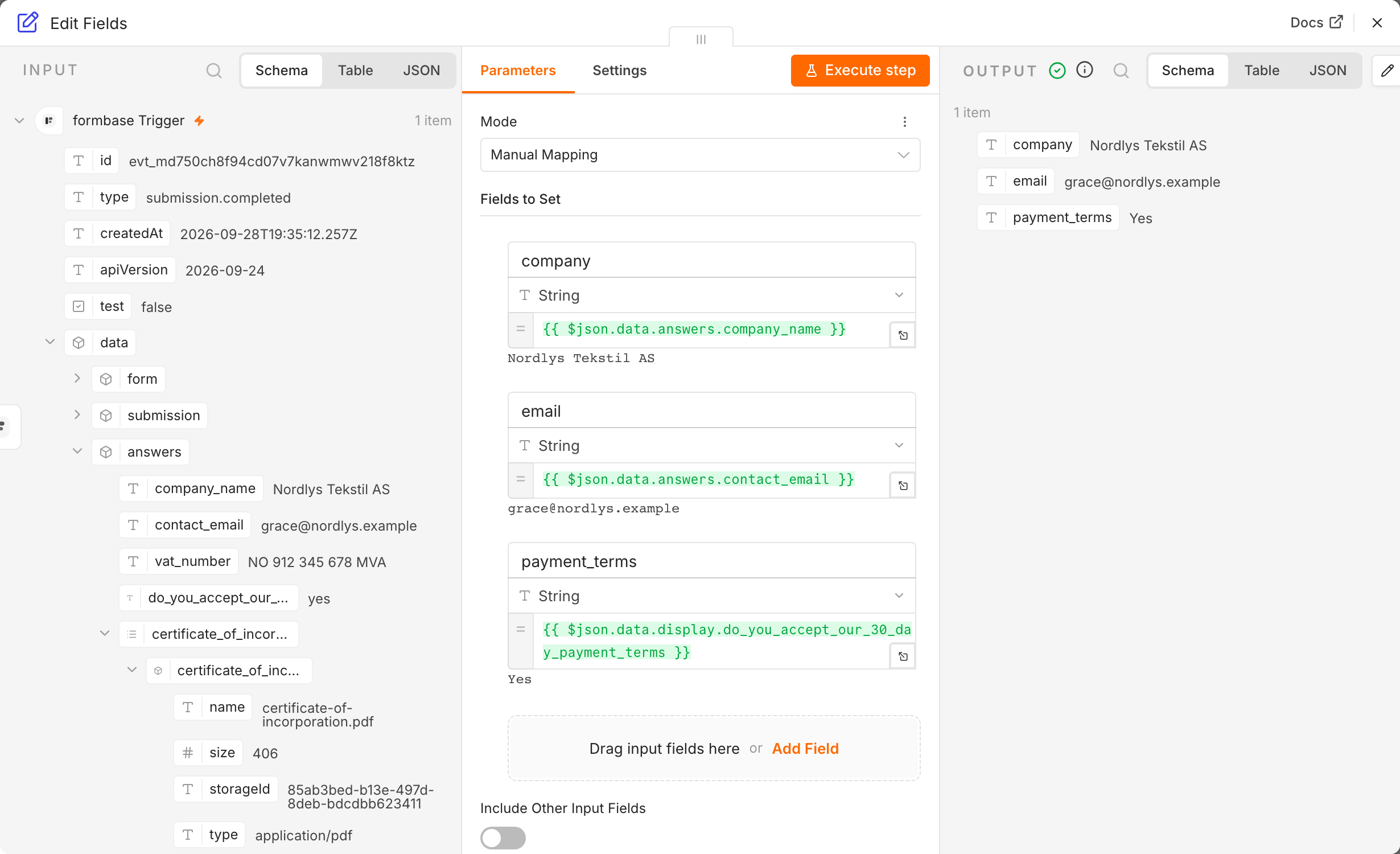Click the output edit pencil icon
Screen dimensions: 1400x854
coord(1387,71)
